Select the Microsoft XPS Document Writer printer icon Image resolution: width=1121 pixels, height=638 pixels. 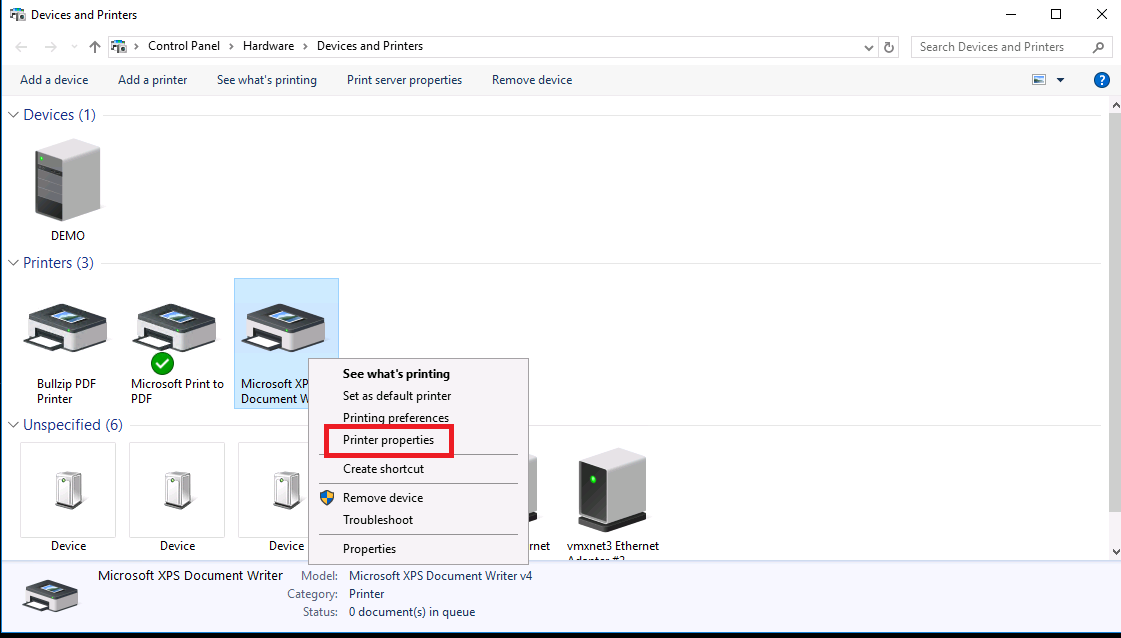tap(285, 328)
